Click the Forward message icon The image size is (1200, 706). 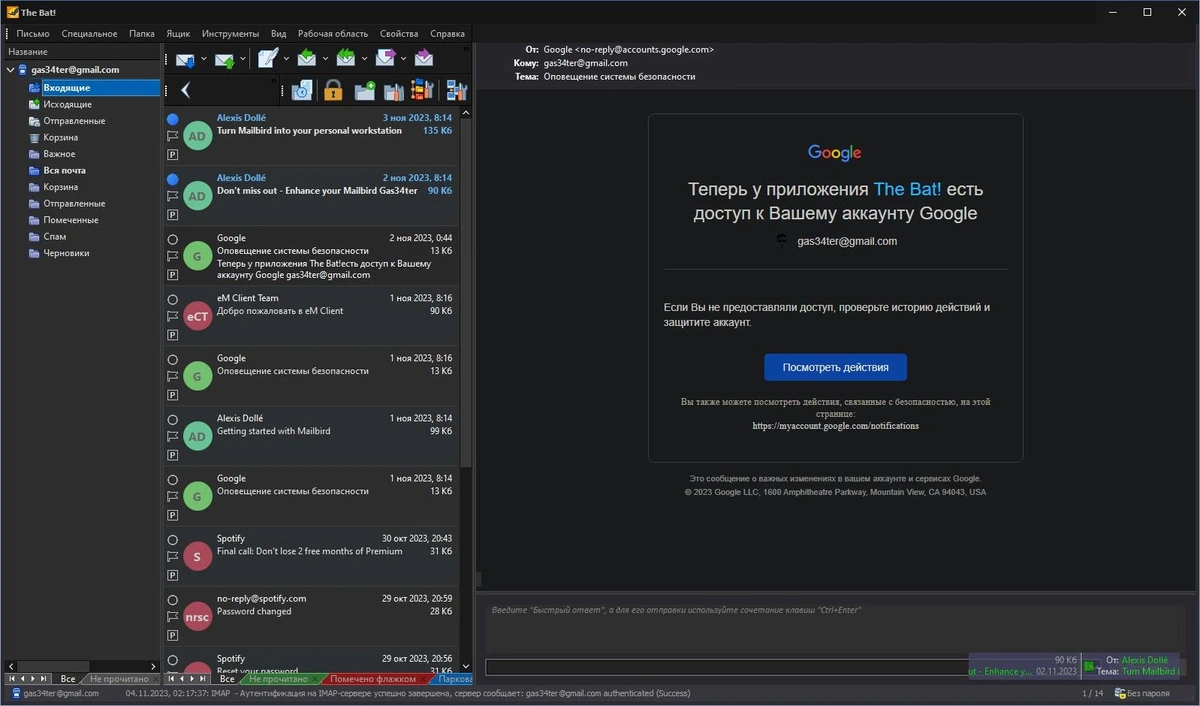pyautogui.click(x=385, y=59)
